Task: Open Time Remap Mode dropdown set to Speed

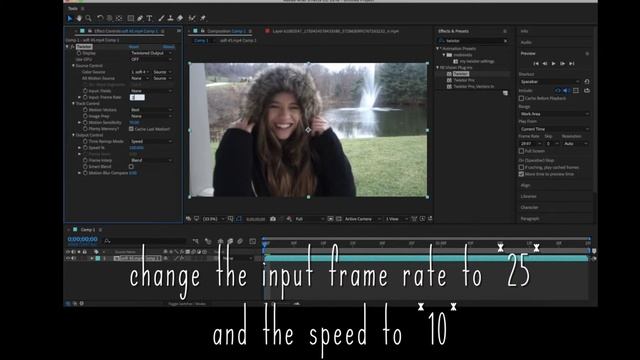Action: pos(151,141)
